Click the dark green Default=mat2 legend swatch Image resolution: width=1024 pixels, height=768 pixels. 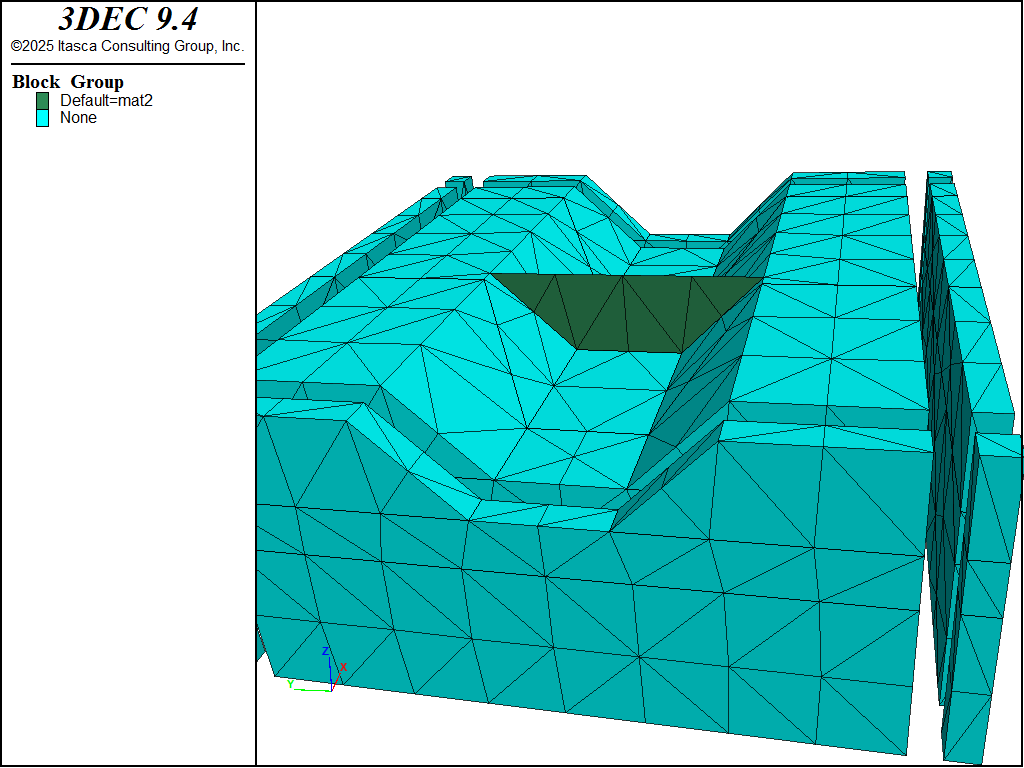42,101
